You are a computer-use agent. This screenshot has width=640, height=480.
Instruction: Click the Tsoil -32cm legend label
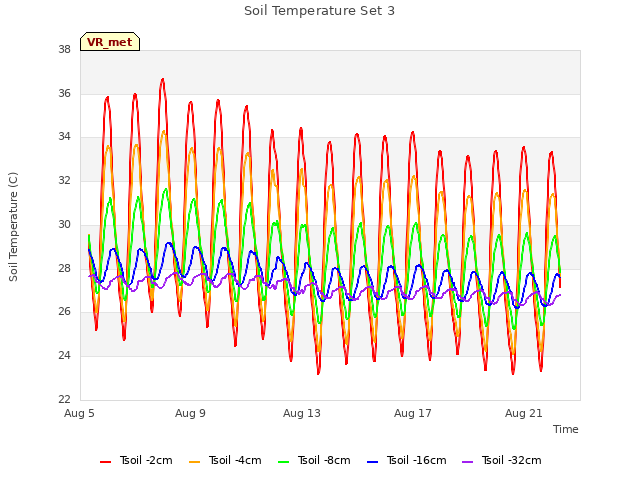coord(511,460)
